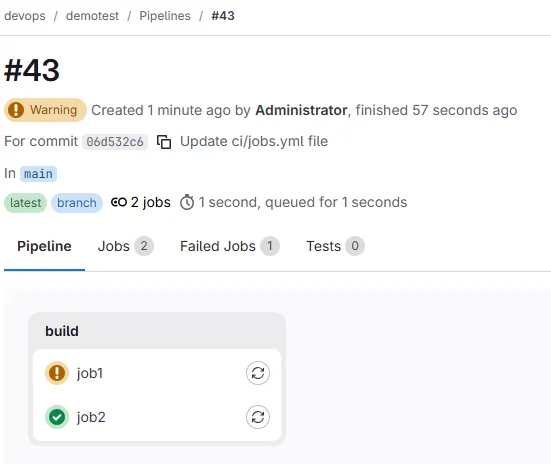Open commit 06d532c6 link
This screenshot has height=464, width=551.
(x=115, y=142)
